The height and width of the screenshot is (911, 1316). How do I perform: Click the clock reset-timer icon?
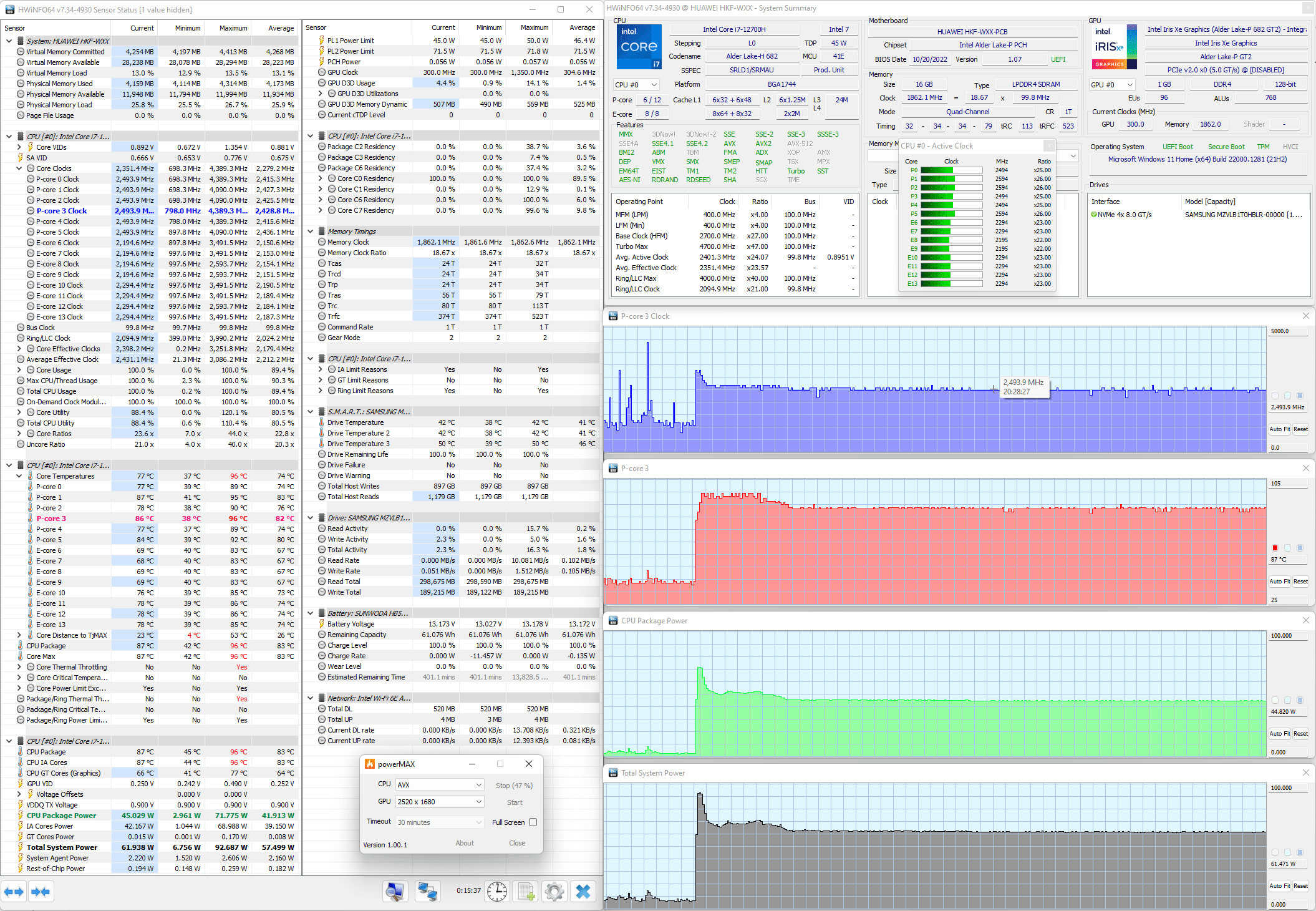tap(497, 892)
